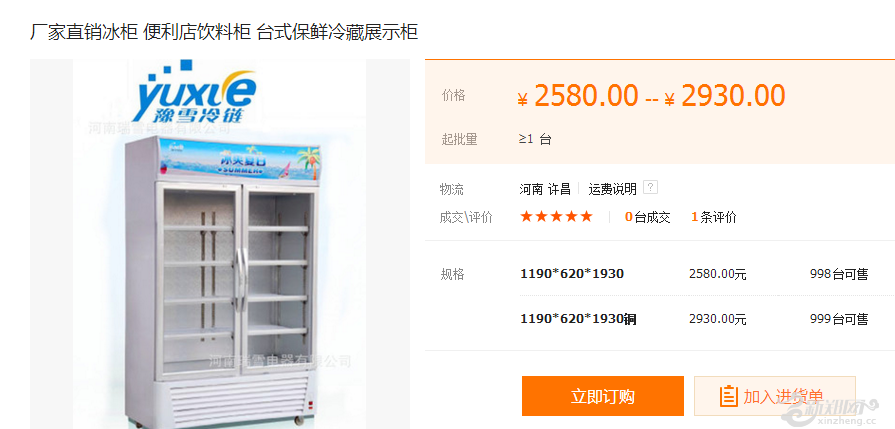The height and width of the screenshot is (429, 895).
Task: Click the 998台可售 stock text
Action: pos(838,274)
